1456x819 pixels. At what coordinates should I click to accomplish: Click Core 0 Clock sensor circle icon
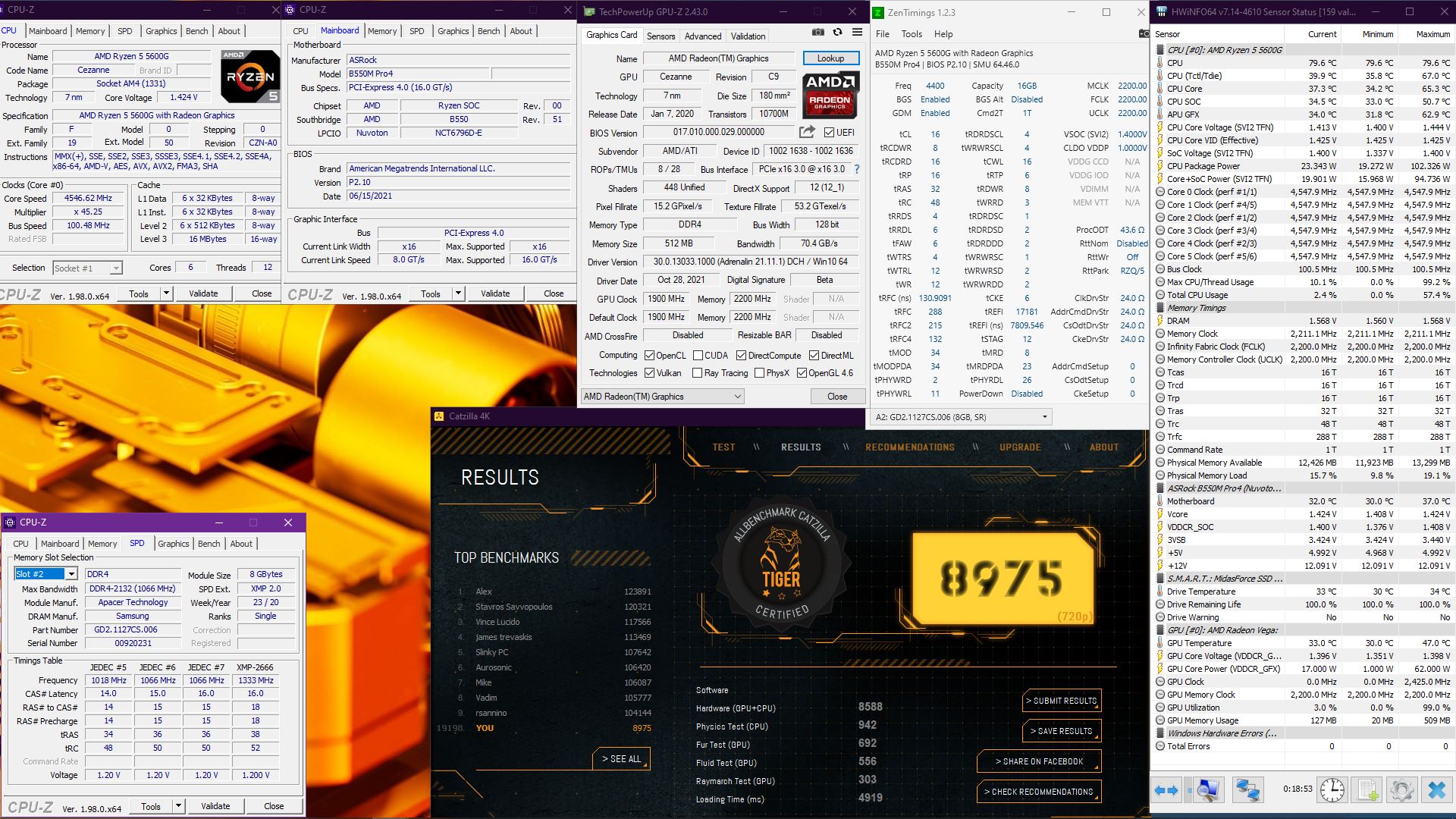[1159, 192]
